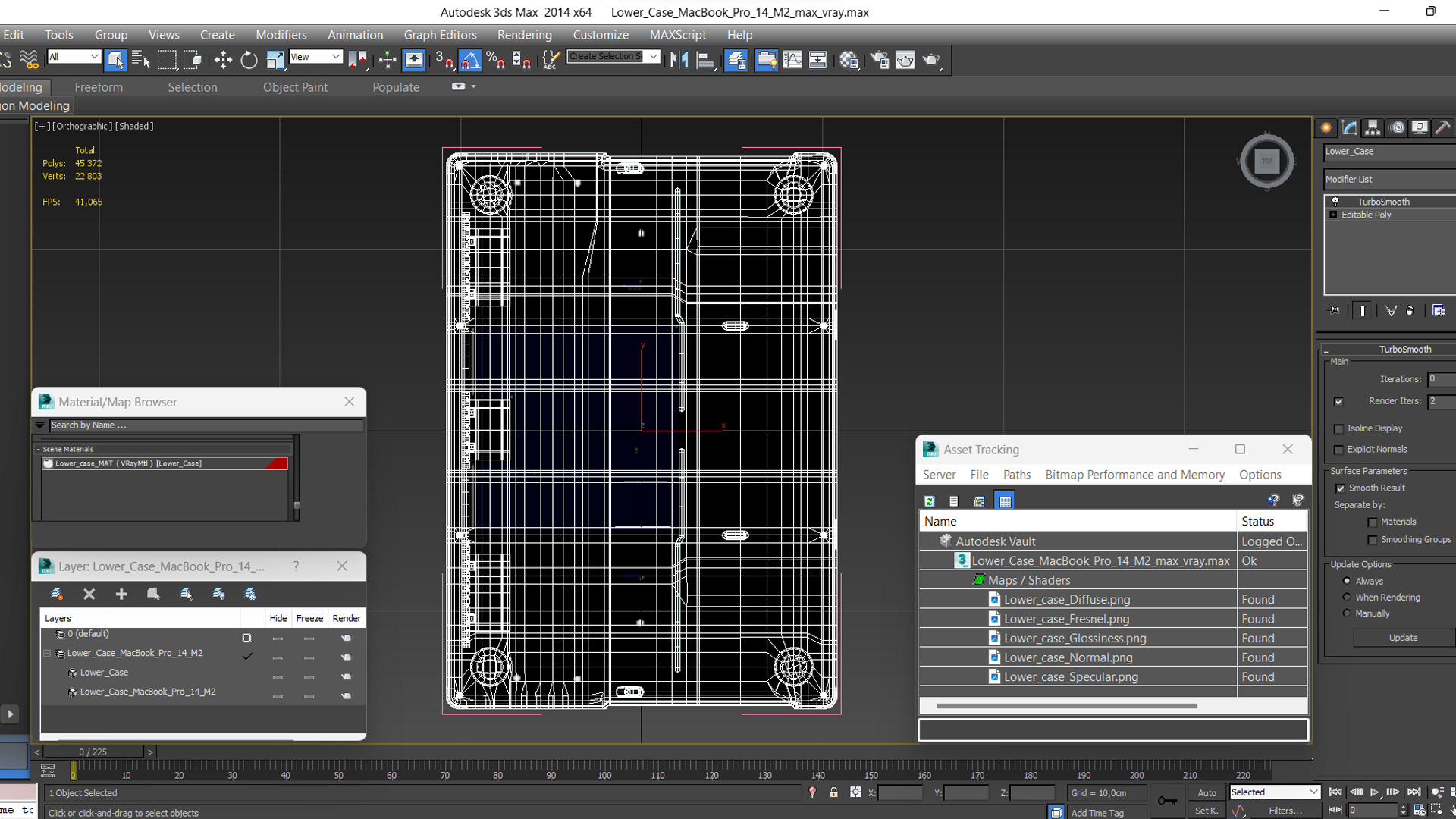Click the Mirror tool icon

[x=679, y=60]
